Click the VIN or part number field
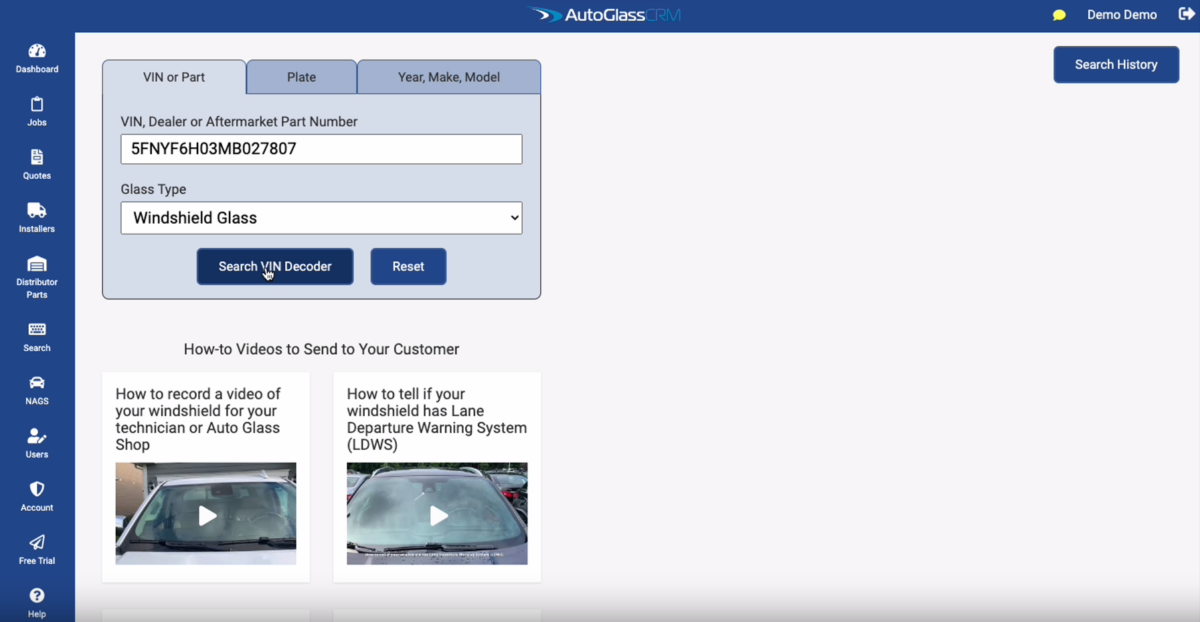The width and height of the screenshot is (1200, 622). [321, 149]
